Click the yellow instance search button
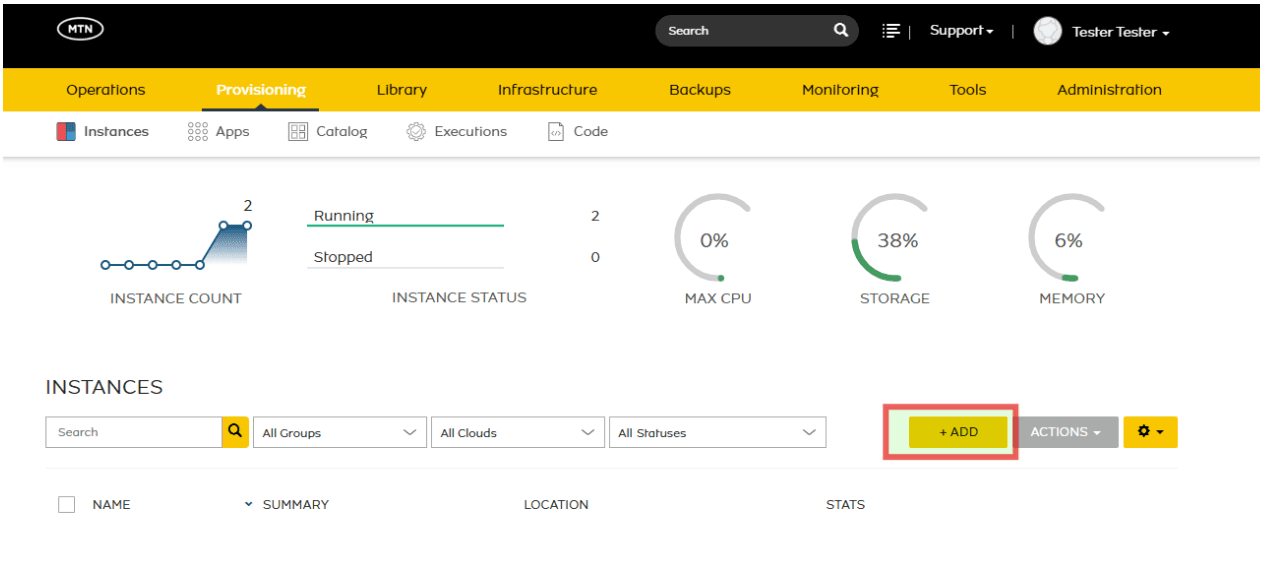This screenshot has width=1263, height=567. tap(235, 432)
